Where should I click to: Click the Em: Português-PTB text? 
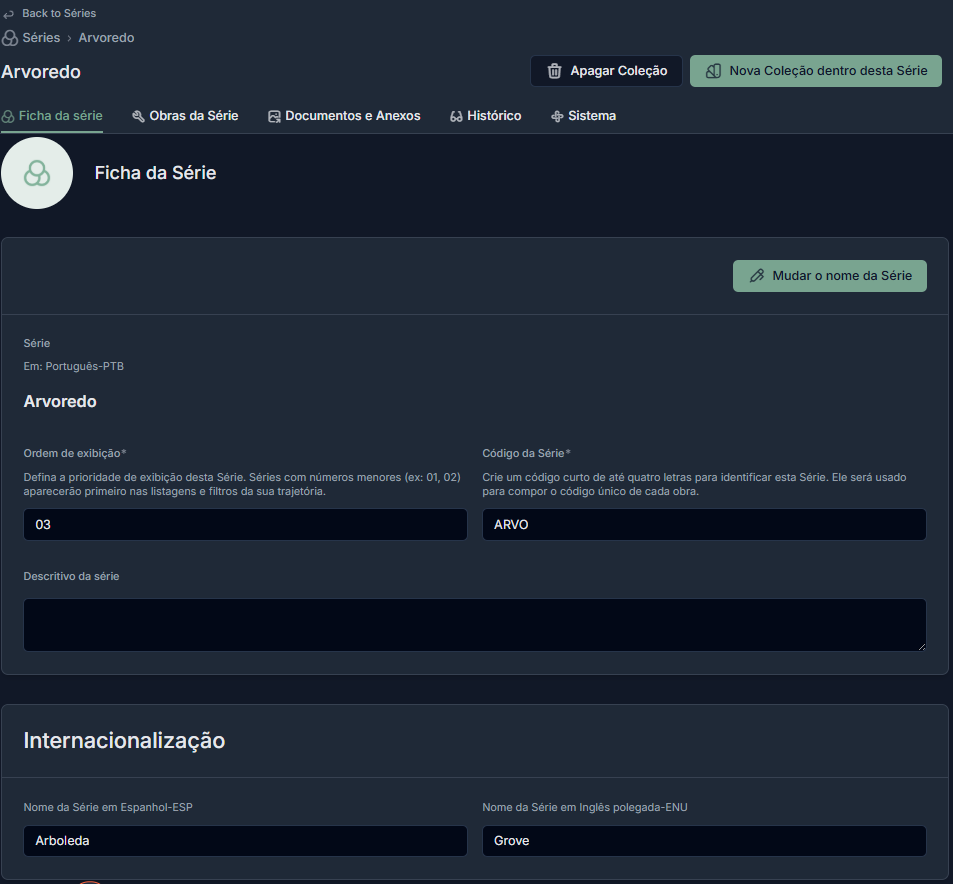(74, 366)
